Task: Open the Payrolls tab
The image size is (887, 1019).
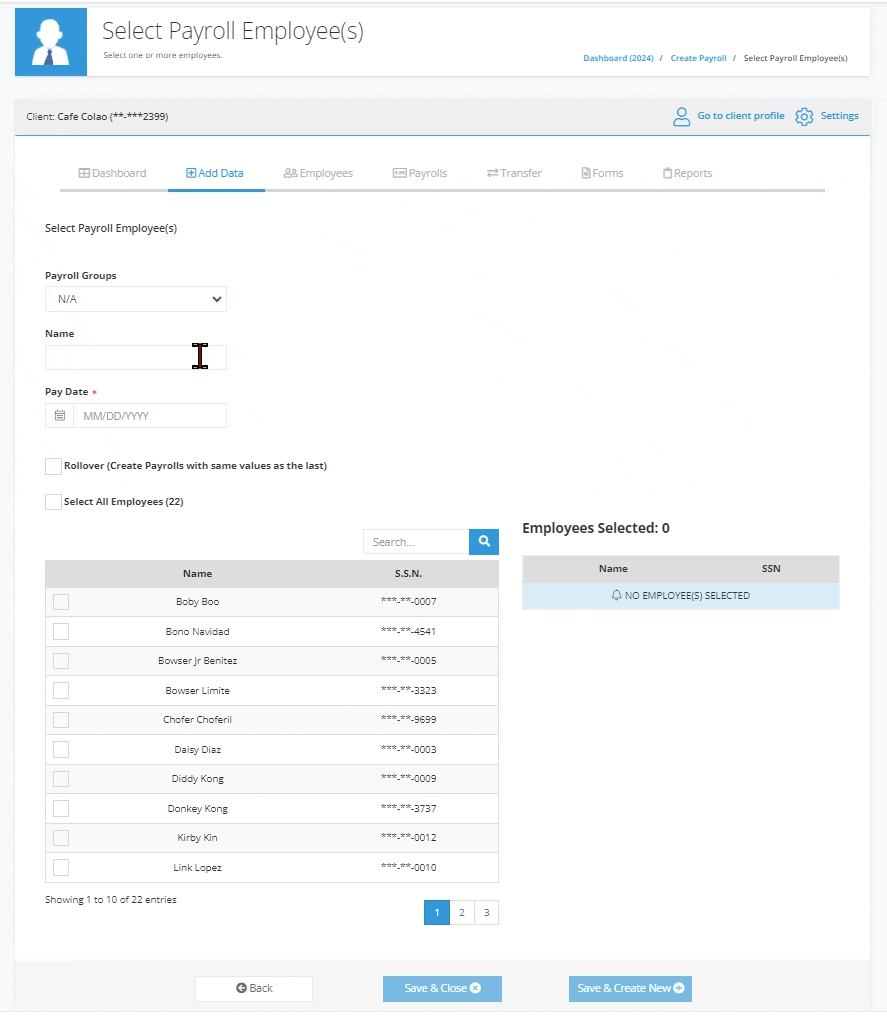Action: [420, 172]
